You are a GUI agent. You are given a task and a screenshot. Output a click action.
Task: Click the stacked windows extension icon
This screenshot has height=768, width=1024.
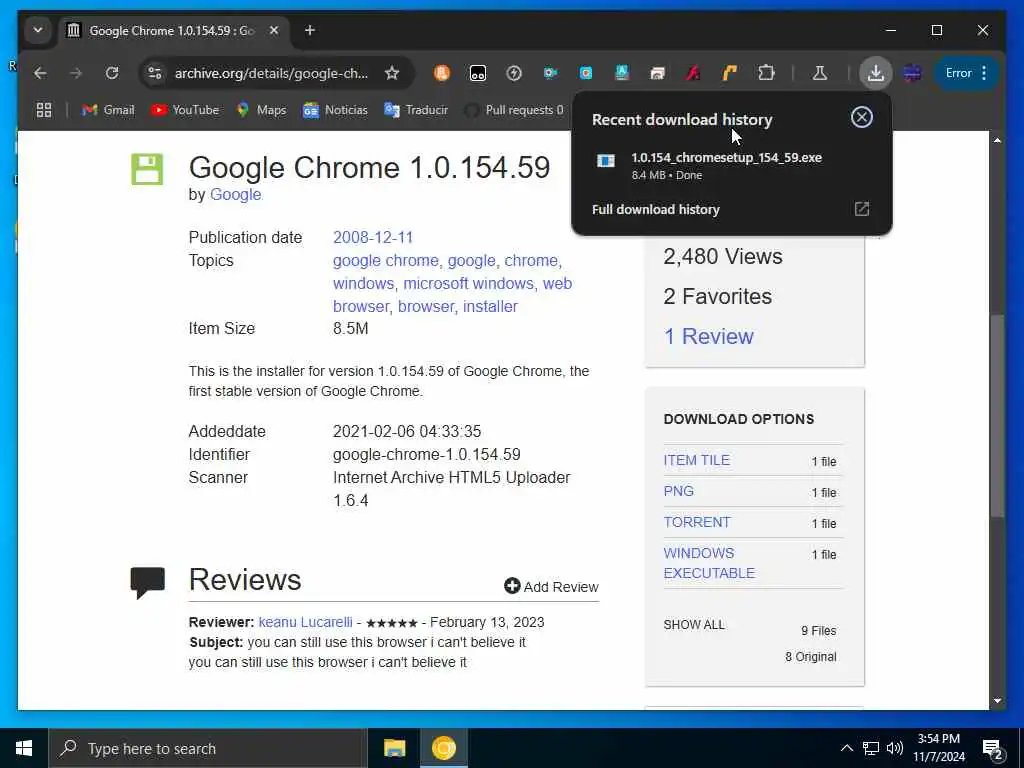tap(658, 73)
